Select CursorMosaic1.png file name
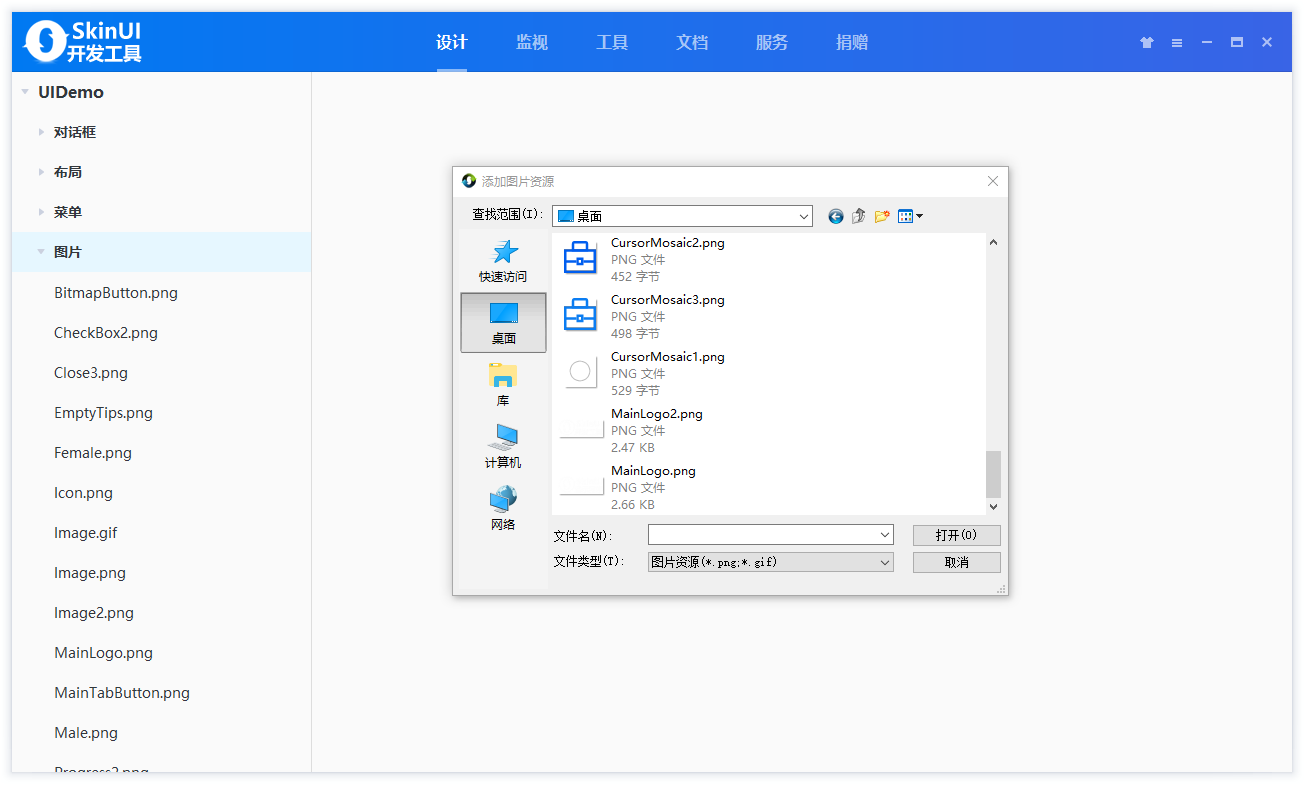The height and width of the screenshot is (785, 1305). point(668,357)
